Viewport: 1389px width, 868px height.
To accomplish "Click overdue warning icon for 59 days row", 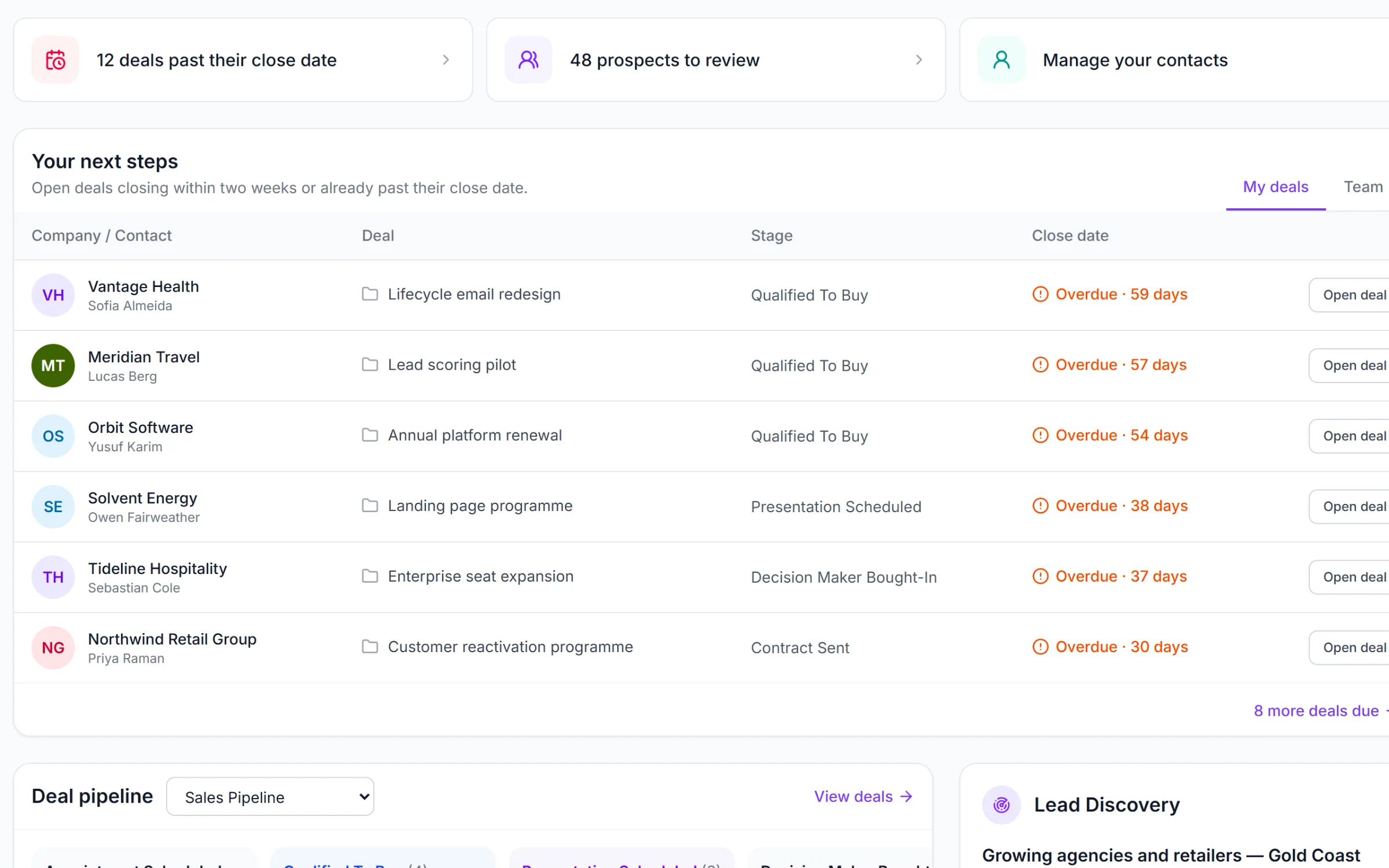I will coord(1041,294).
